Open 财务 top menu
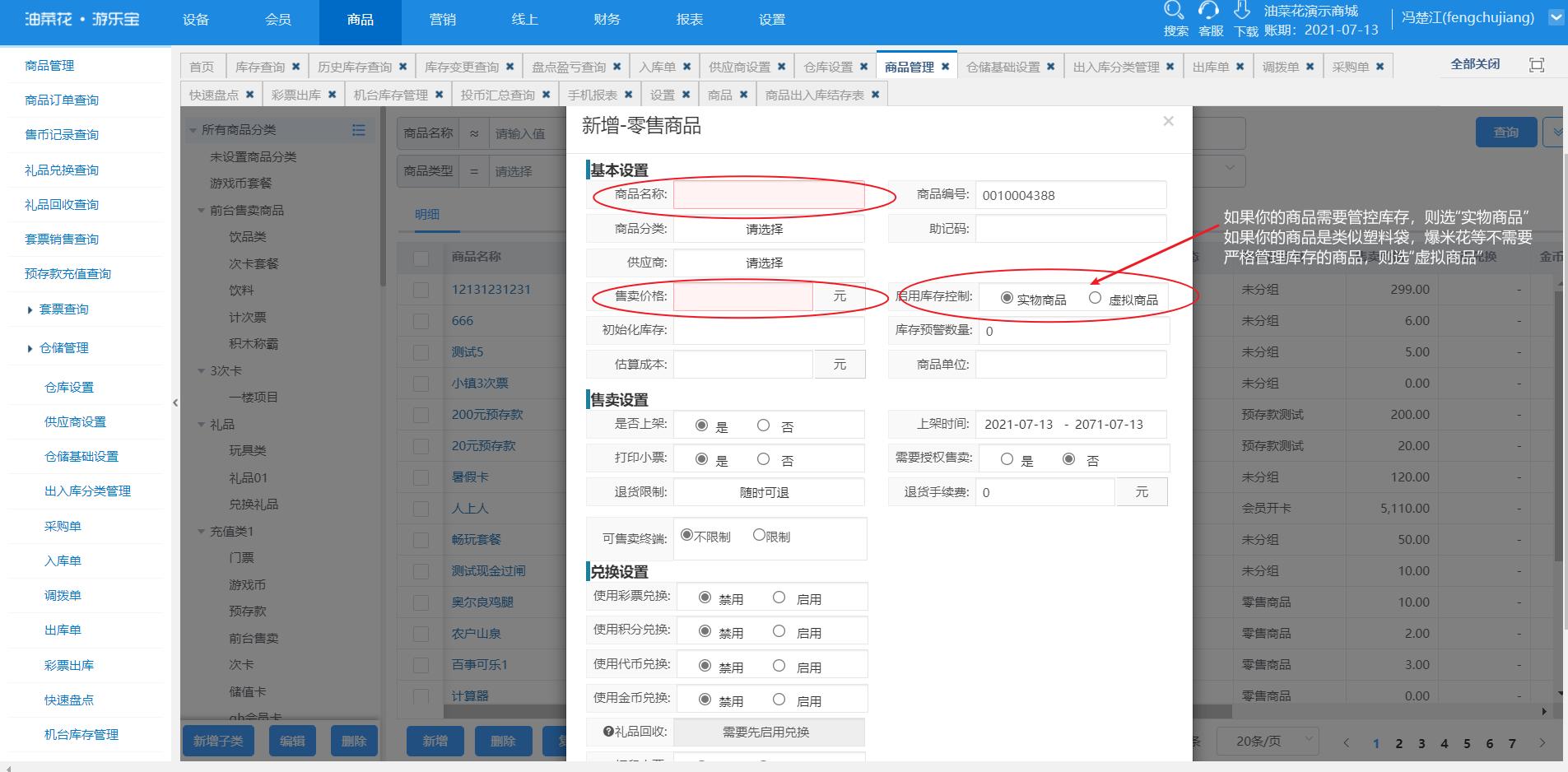 click(607, 20)
